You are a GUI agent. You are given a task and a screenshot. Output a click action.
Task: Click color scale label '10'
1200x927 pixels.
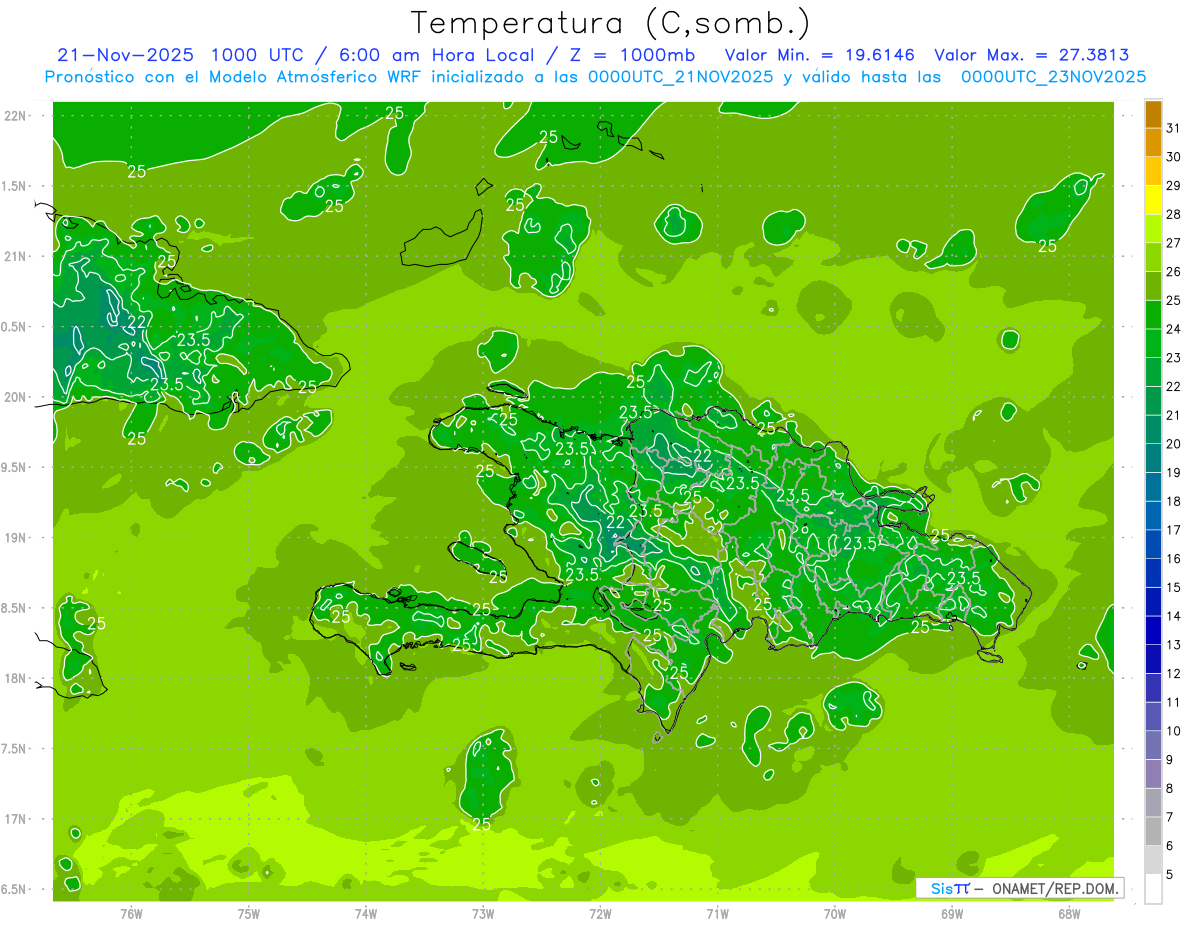(1174, 731)
